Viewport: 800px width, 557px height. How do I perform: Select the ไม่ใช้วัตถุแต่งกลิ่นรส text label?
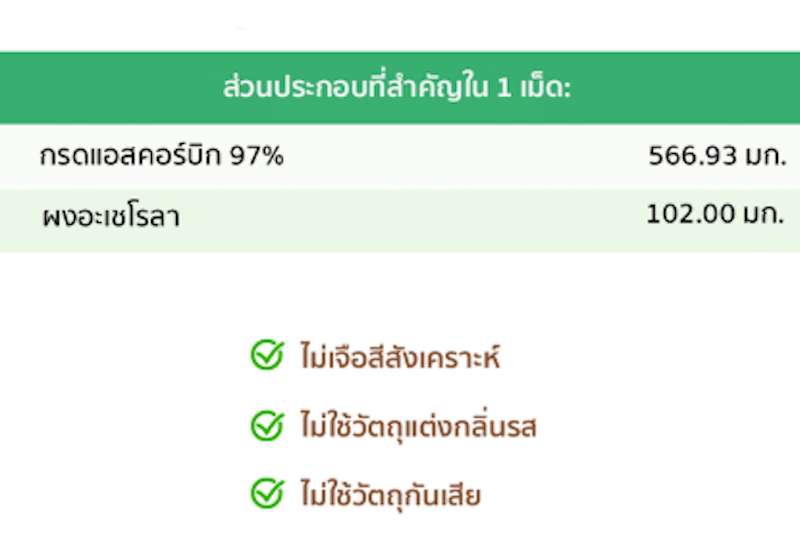(x=418, y=426)
